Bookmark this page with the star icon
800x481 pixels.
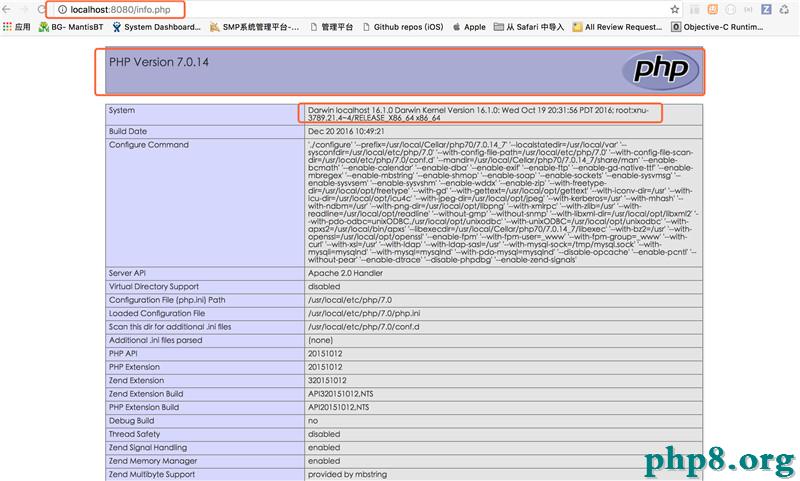[x=674, y=9]
